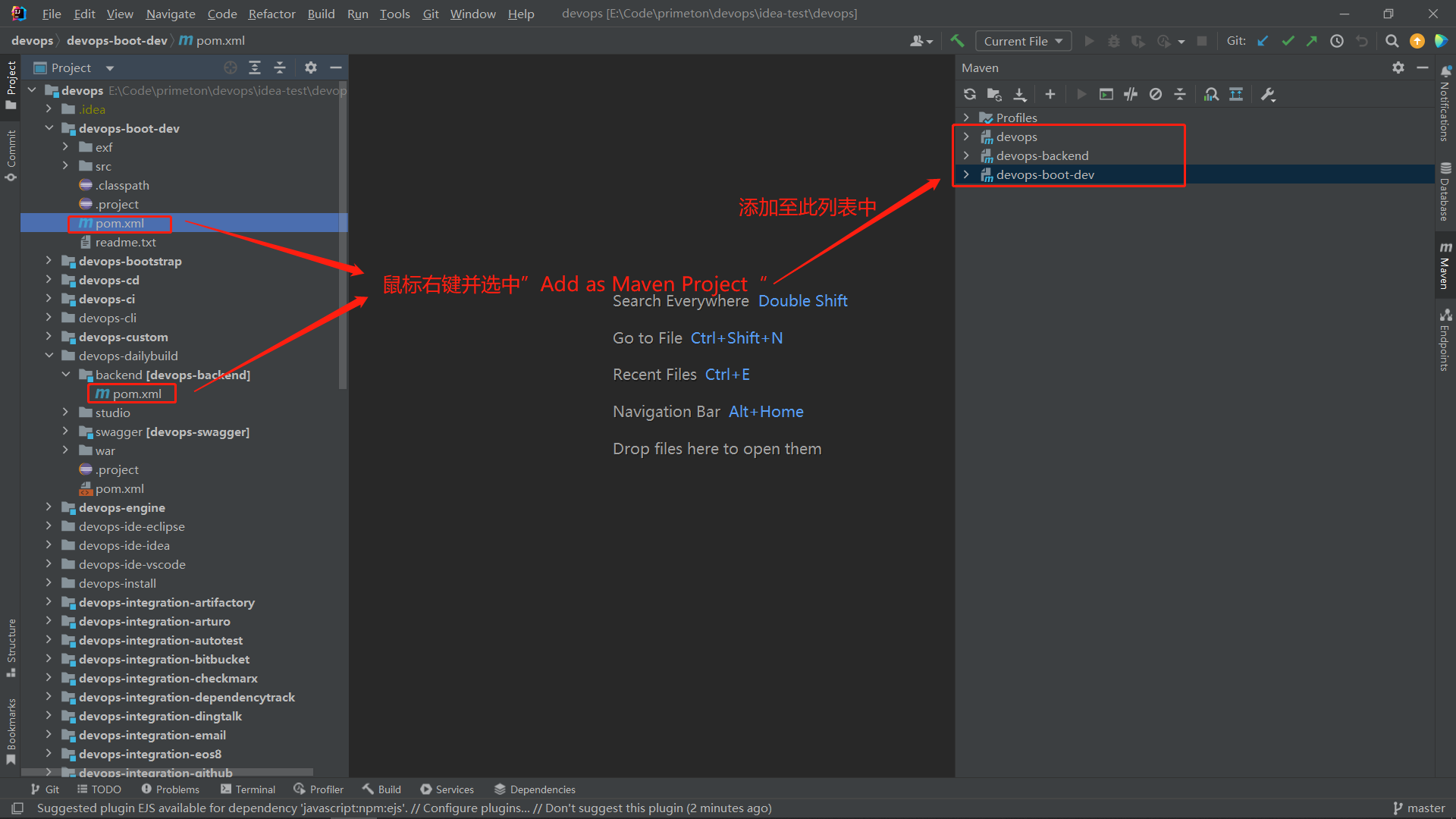The image size is (1456, 819).
Task: Open the Build menu
Action: [x=321, y=14]
